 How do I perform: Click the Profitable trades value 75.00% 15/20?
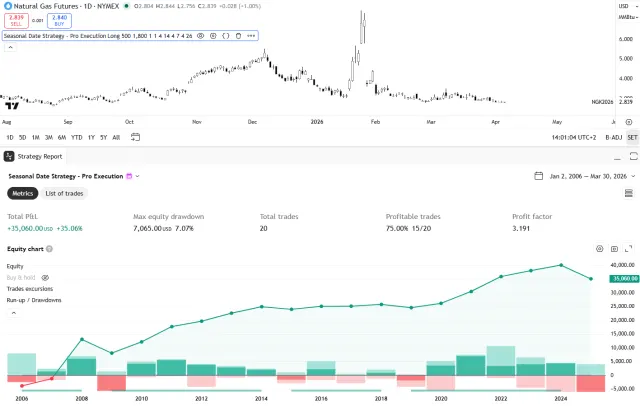[x=409, y=229]
